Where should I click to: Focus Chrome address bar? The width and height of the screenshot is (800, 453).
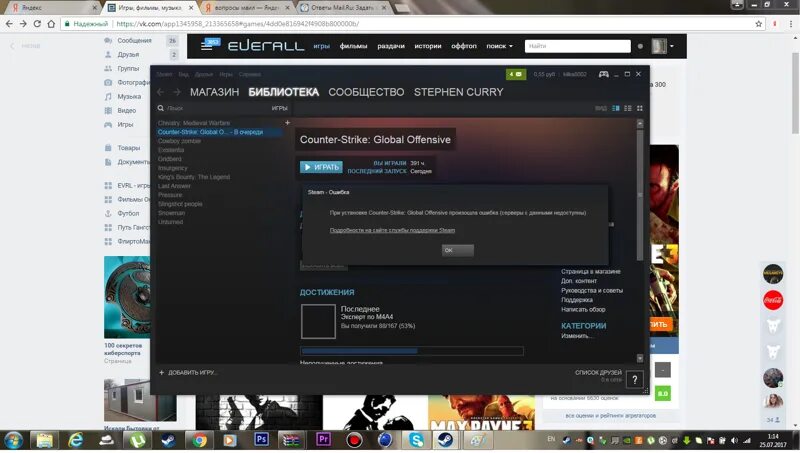click(x=408, y=23)
